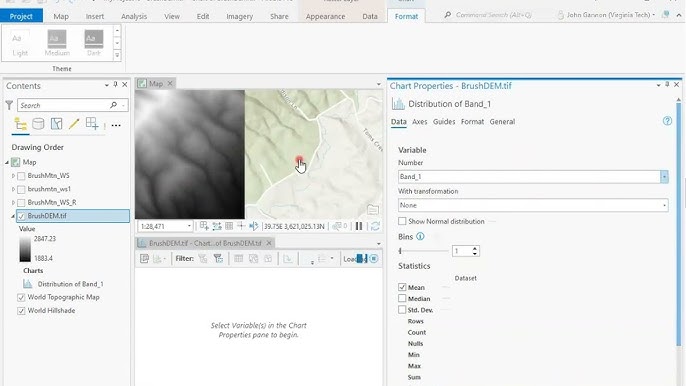
Task: Expand the BrushMtn_WS_R layer
Action: [x=13, y=203]
